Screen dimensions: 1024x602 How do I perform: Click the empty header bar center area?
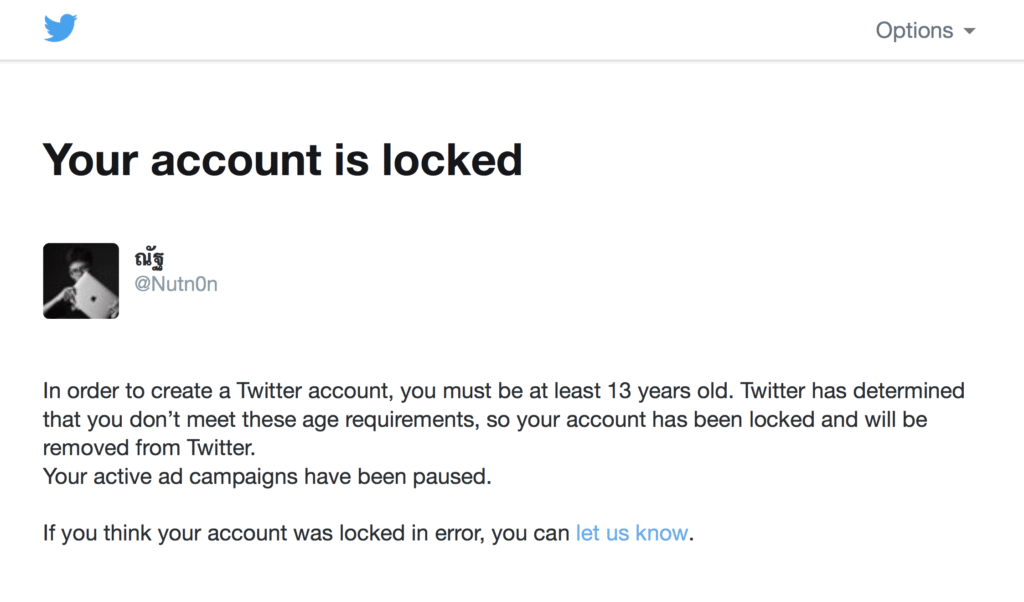(x=470, y=30)
